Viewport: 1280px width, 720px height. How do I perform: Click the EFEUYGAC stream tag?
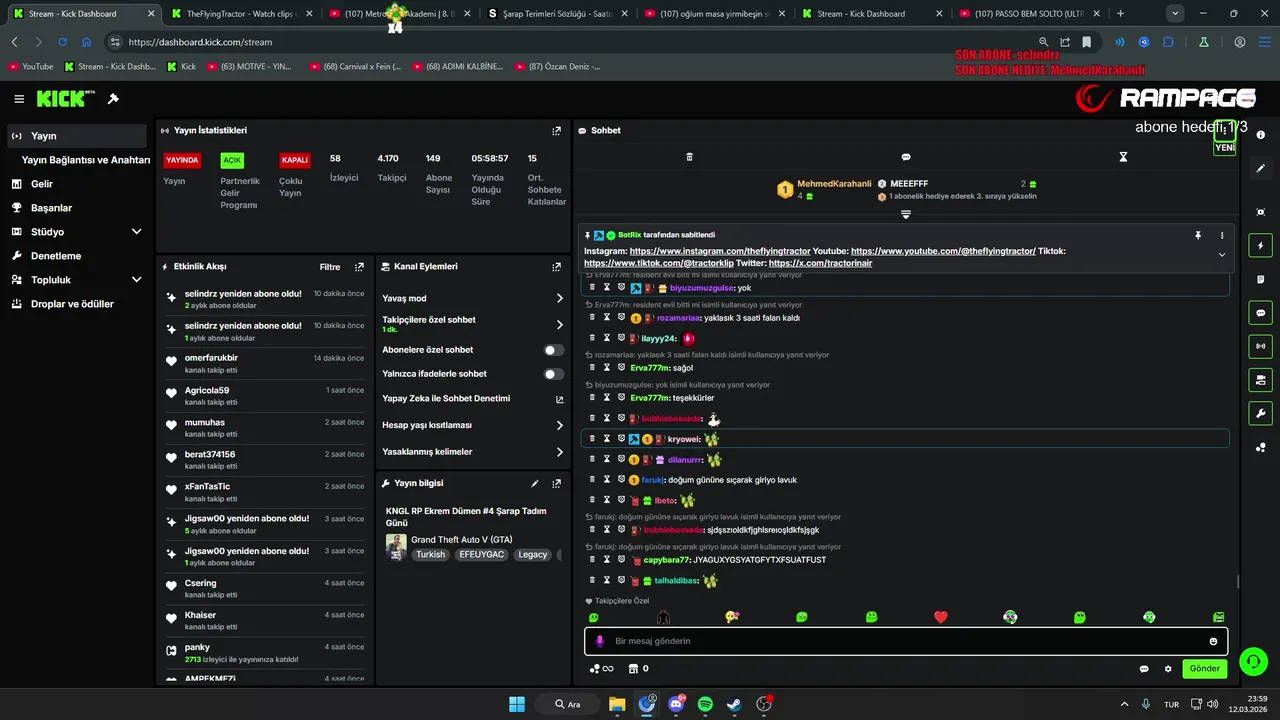pyautogui.click(x=481, y=554)
